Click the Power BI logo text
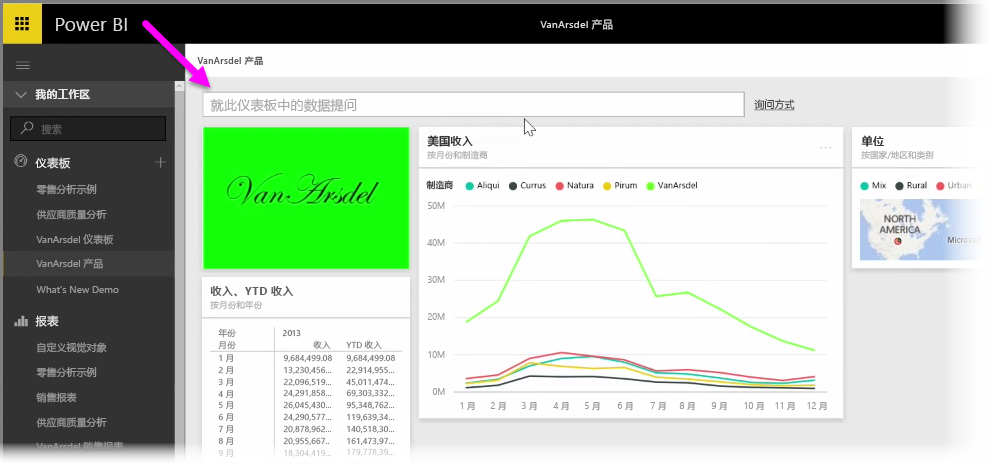Viewport: 992px width, 466px height. [x=91, y=25]
